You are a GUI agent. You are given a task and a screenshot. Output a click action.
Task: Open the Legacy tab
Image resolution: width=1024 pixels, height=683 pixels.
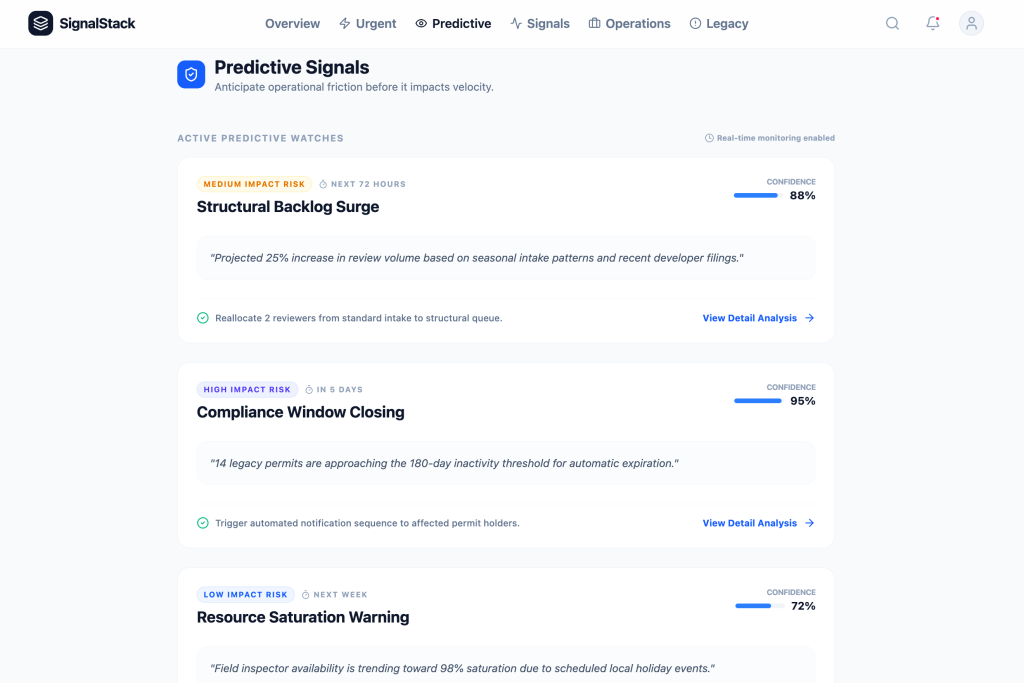click(x=718, y=23)
